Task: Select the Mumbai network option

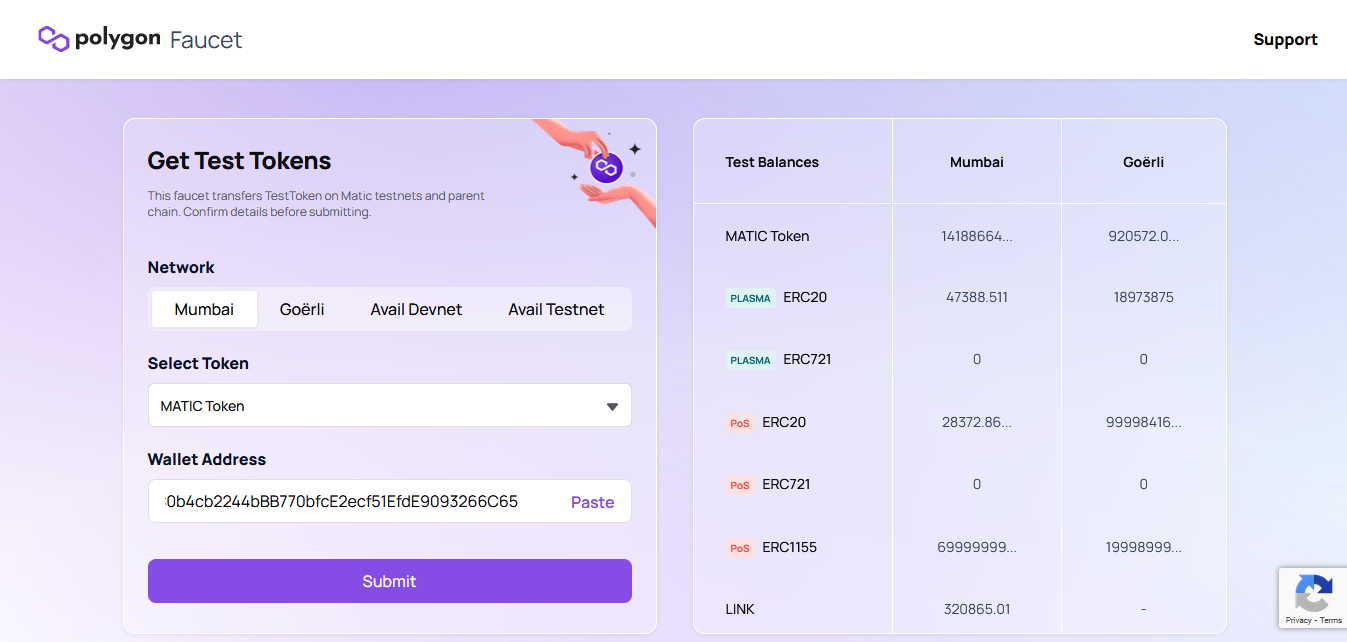Action: click(x=204, y=310)
